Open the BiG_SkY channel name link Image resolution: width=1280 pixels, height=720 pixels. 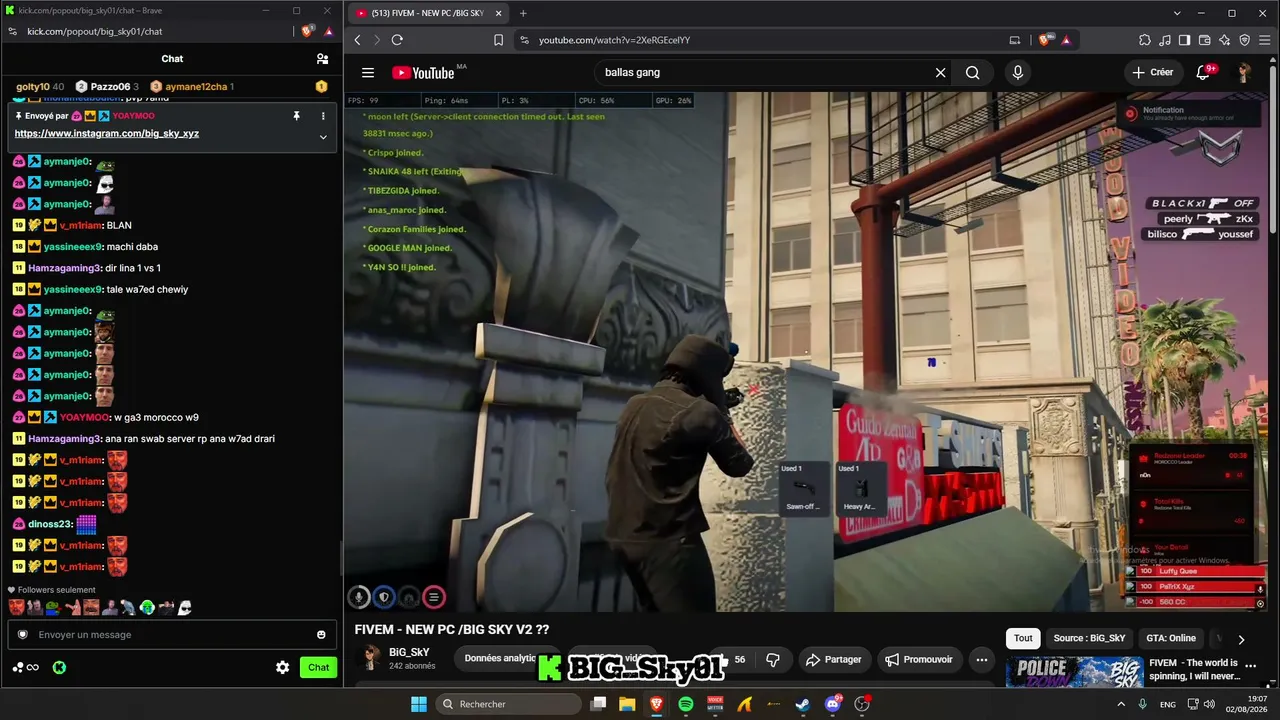409,652
